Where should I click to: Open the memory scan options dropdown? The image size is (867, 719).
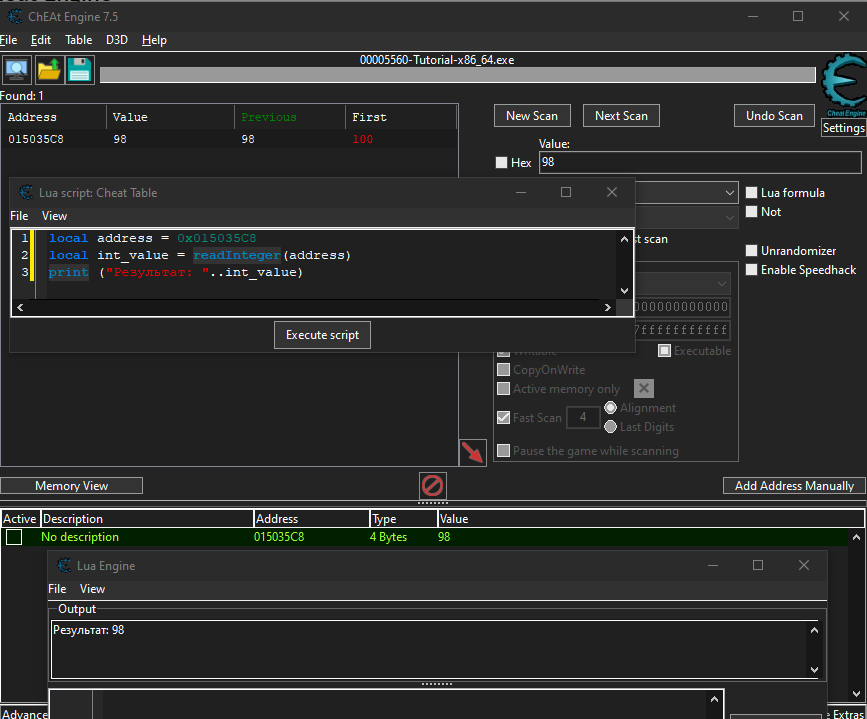[x=722, y=284]
